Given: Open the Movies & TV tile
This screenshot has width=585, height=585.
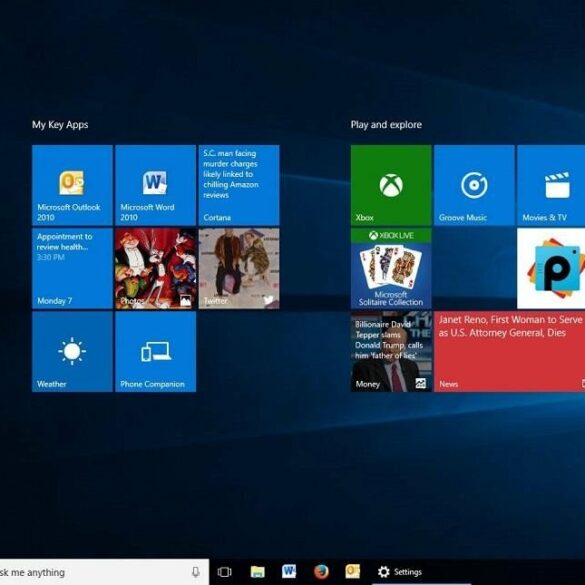Looking at the screenshot, I should [551, 185].
